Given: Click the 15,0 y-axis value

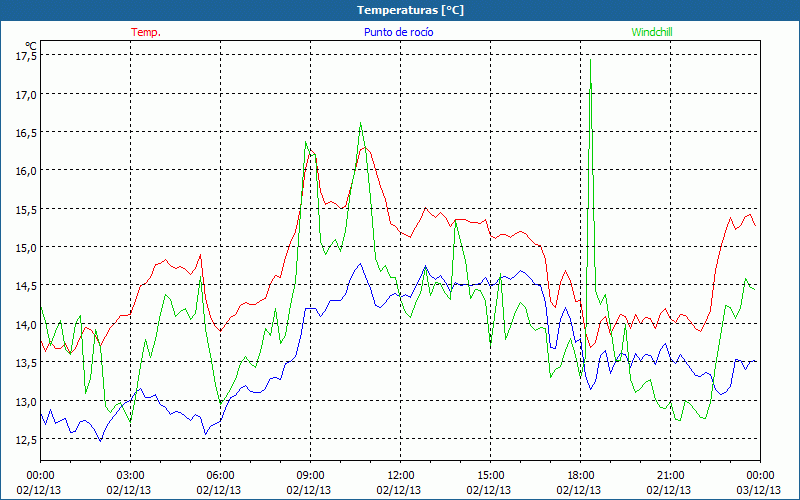Looking at the screenshot, I should pyautogui.click(x=26, y=247).
